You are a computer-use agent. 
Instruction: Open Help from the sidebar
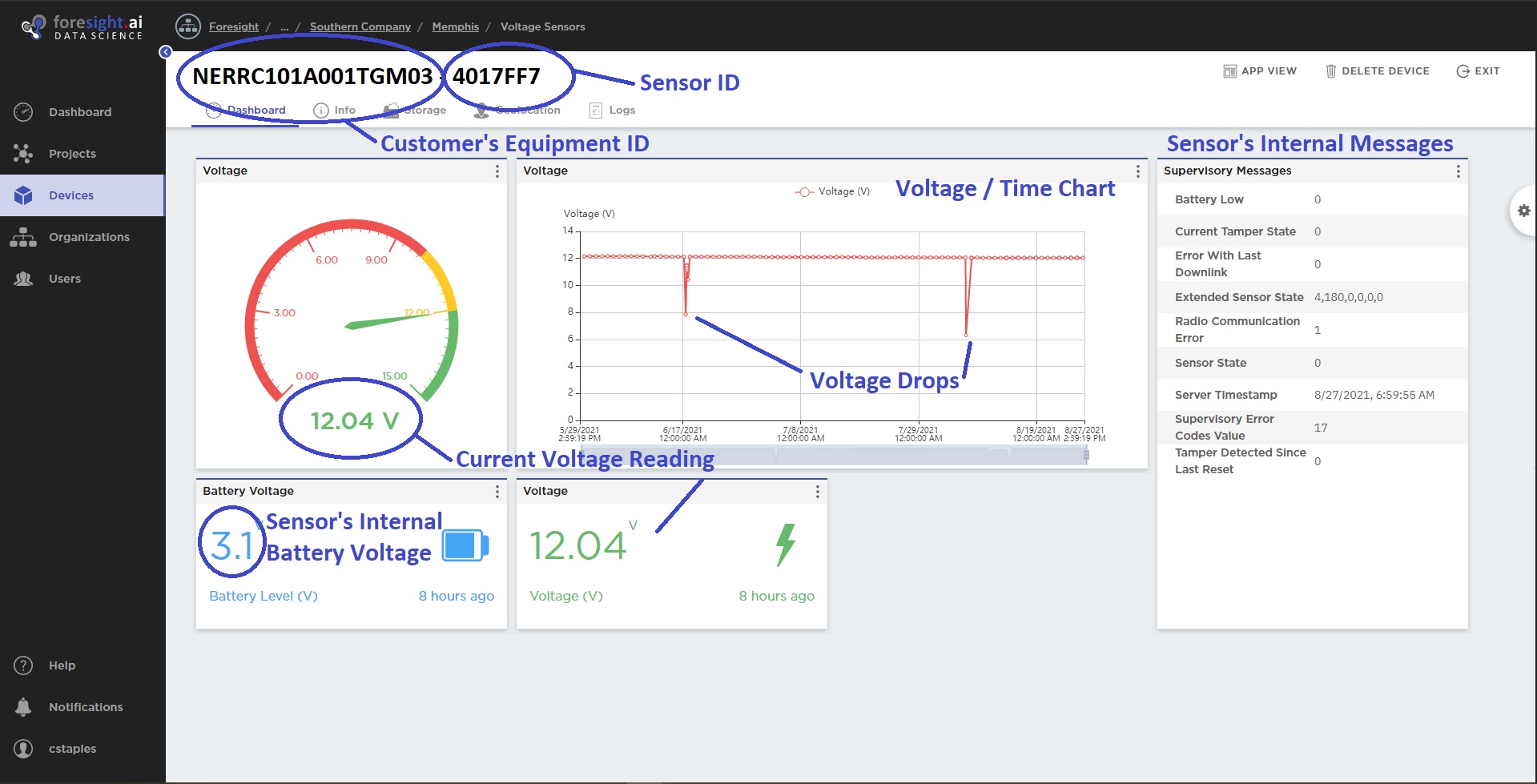(61, 665)
